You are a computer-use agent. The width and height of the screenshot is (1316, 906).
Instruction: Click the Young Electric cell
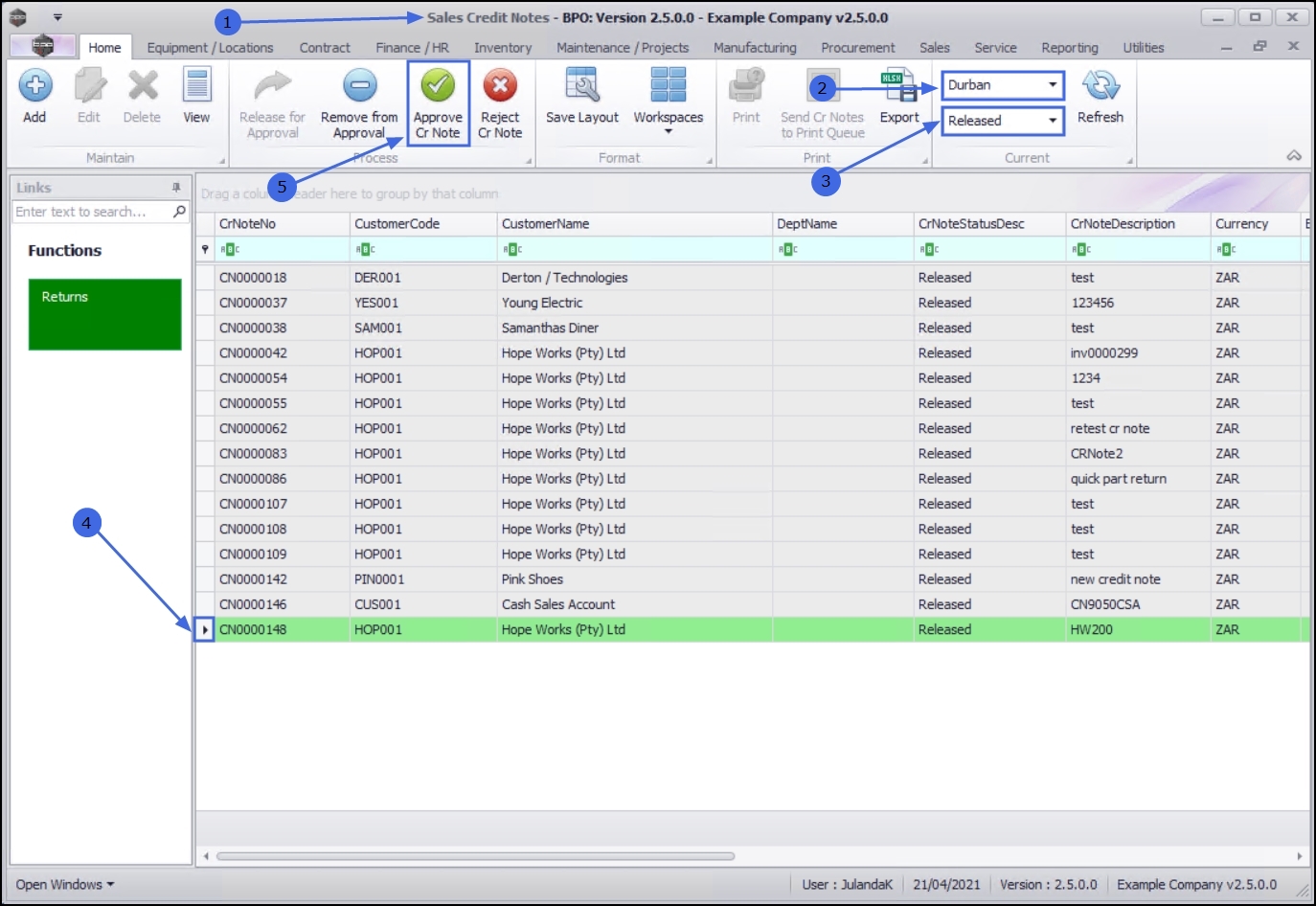coord(542,303)
